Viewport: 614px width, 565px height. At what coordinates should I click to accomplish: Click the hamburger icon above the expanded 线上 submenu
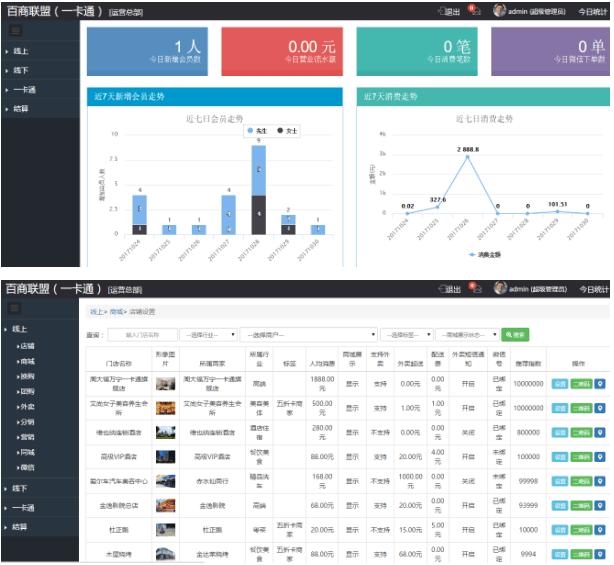[15, 309]
